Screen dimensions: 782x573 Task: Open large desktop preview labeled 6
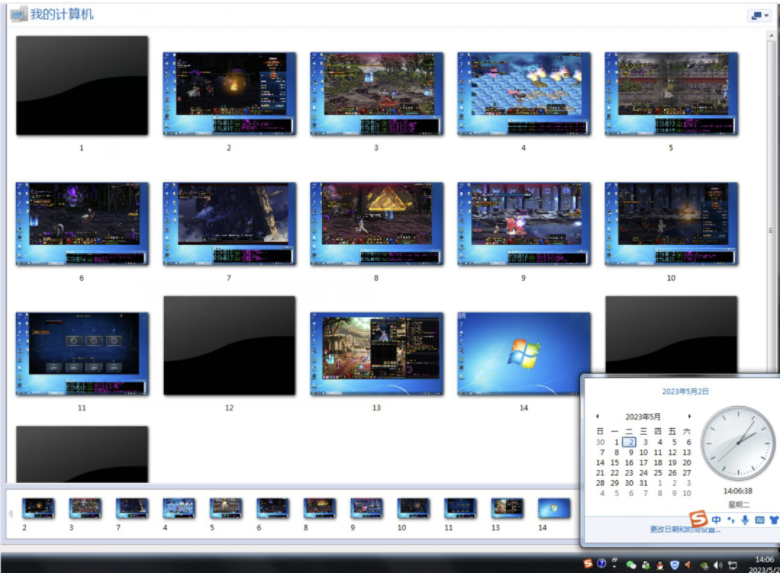pos(82,223)
